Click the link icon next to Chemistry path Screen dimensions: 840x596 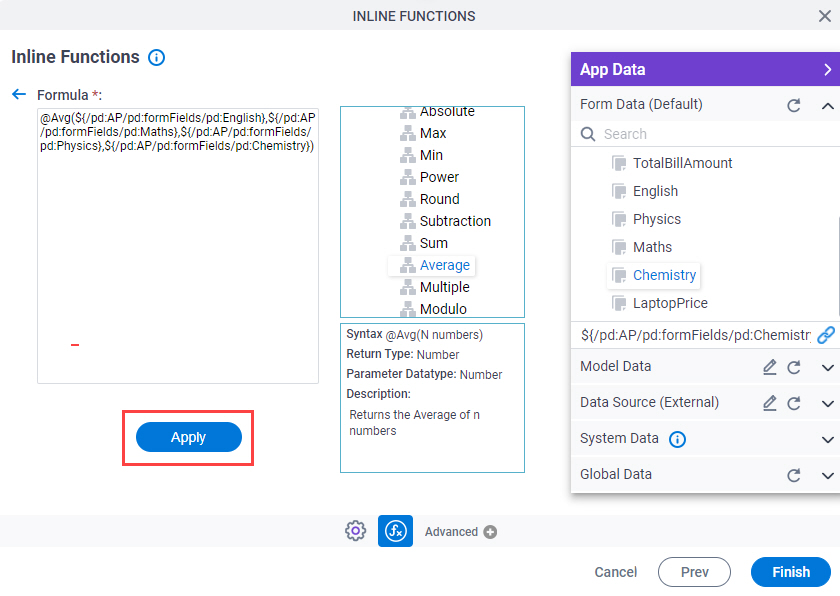pyautogui.click(x=826, y=335)
